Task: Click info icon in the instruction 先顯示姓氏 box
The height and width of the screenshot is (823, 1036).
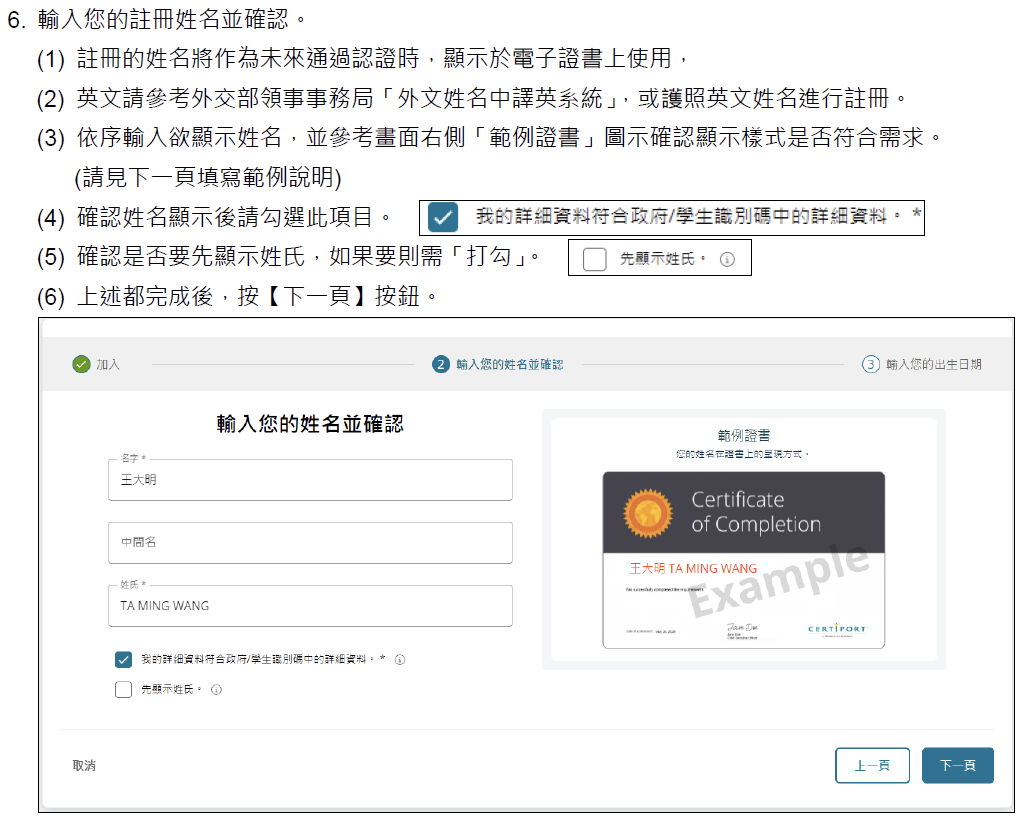Action: [x=727, y=259]
